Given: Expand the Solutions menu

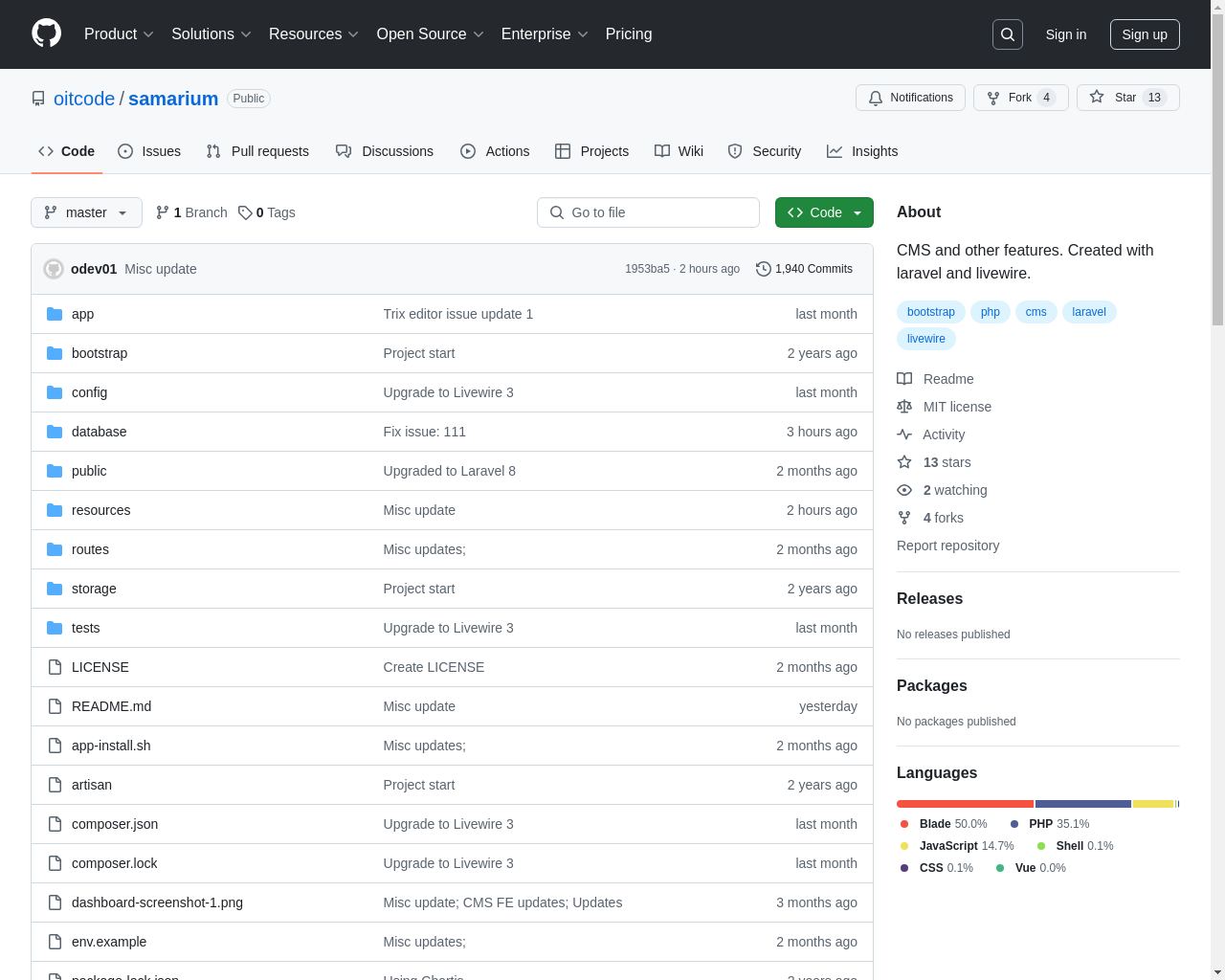Looking at the screenshot, I should (x=212, y=34).
